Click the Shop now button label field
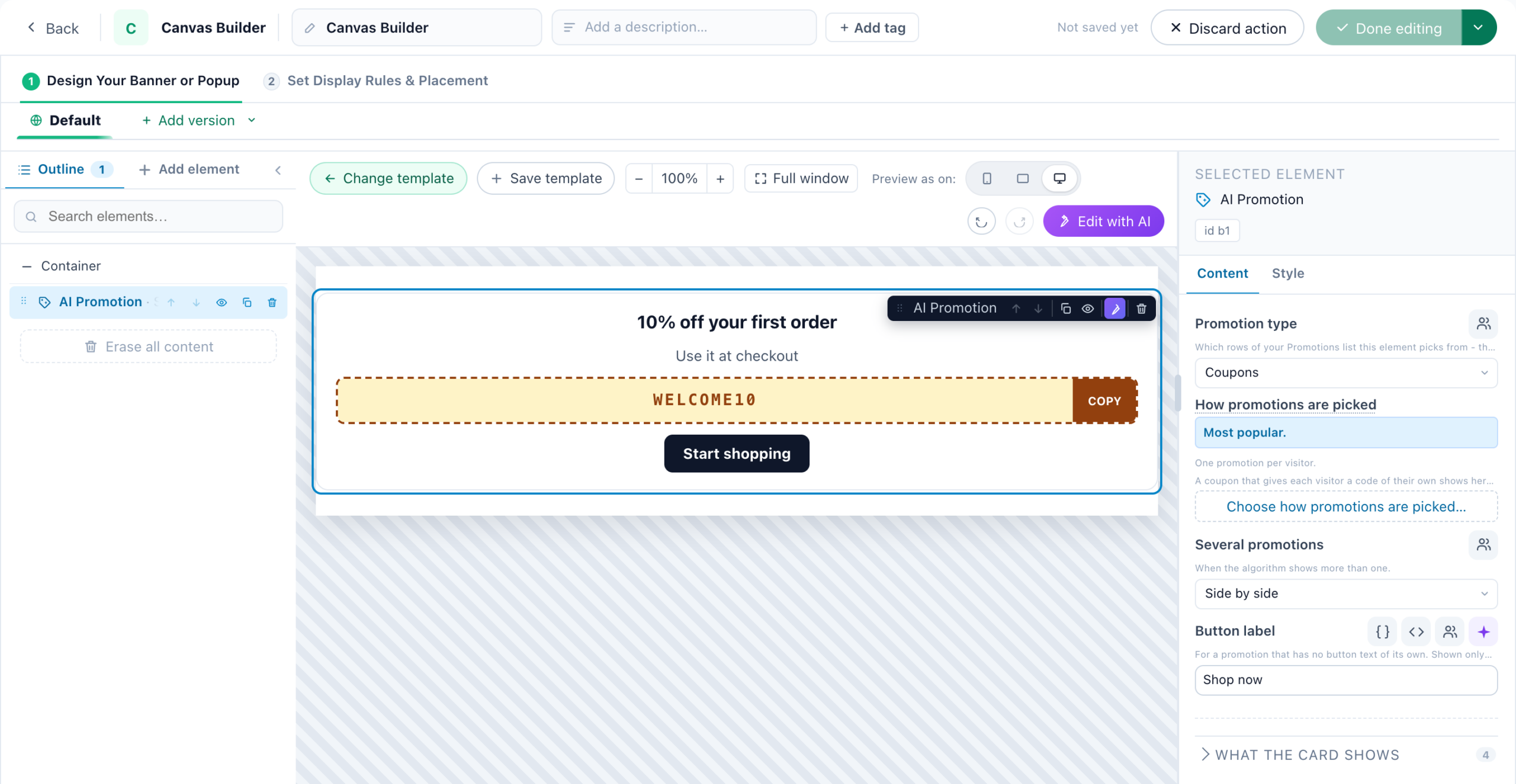The image size is (1516, 784). click(x=1346, y=680)
